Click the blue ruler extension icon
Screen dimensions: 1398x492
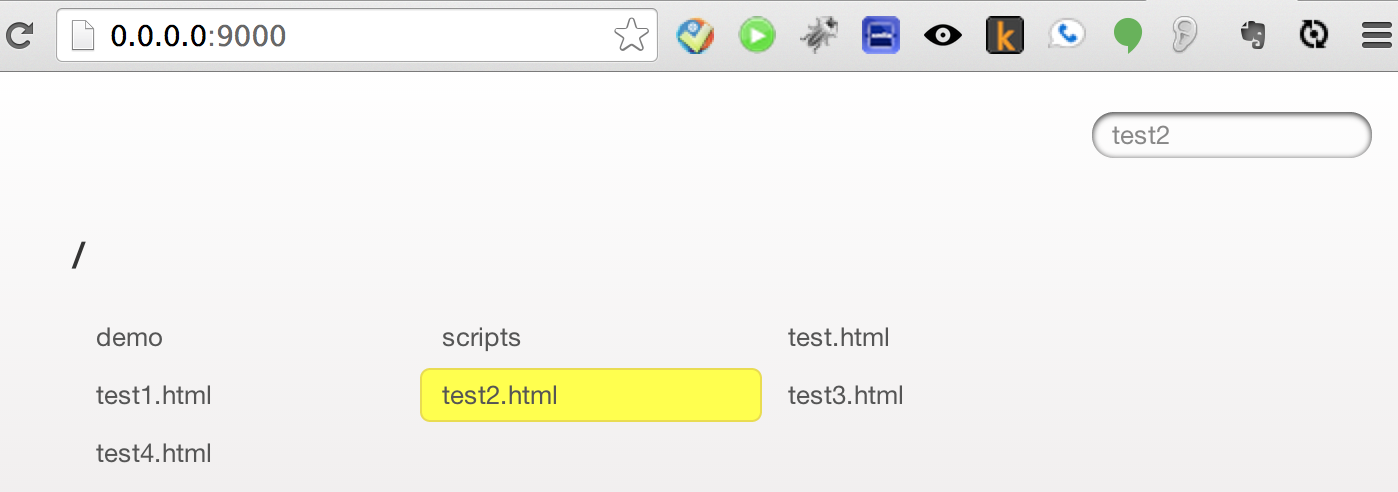(881, 37)
